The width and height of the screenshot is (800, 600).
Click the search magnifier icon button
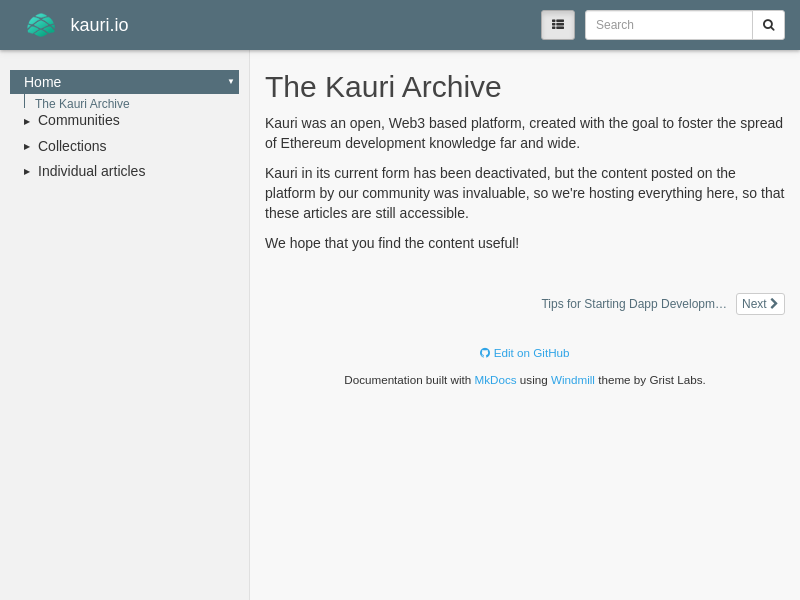point(768,25)
